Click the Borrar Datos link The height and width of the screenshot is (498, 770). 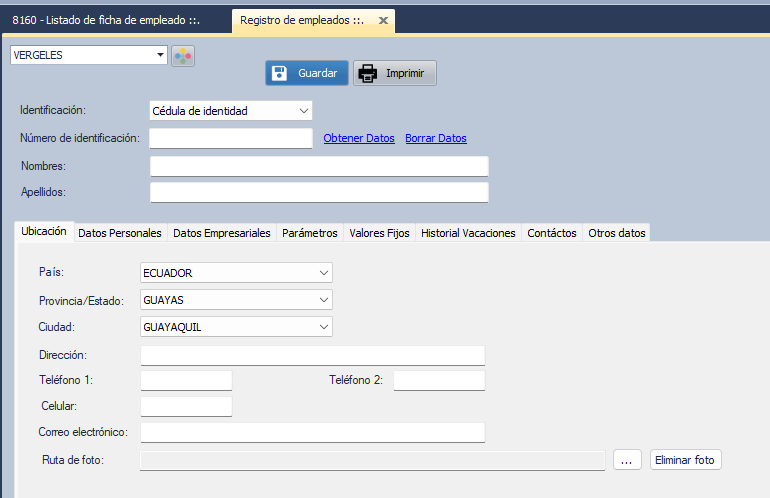[436, 138]
